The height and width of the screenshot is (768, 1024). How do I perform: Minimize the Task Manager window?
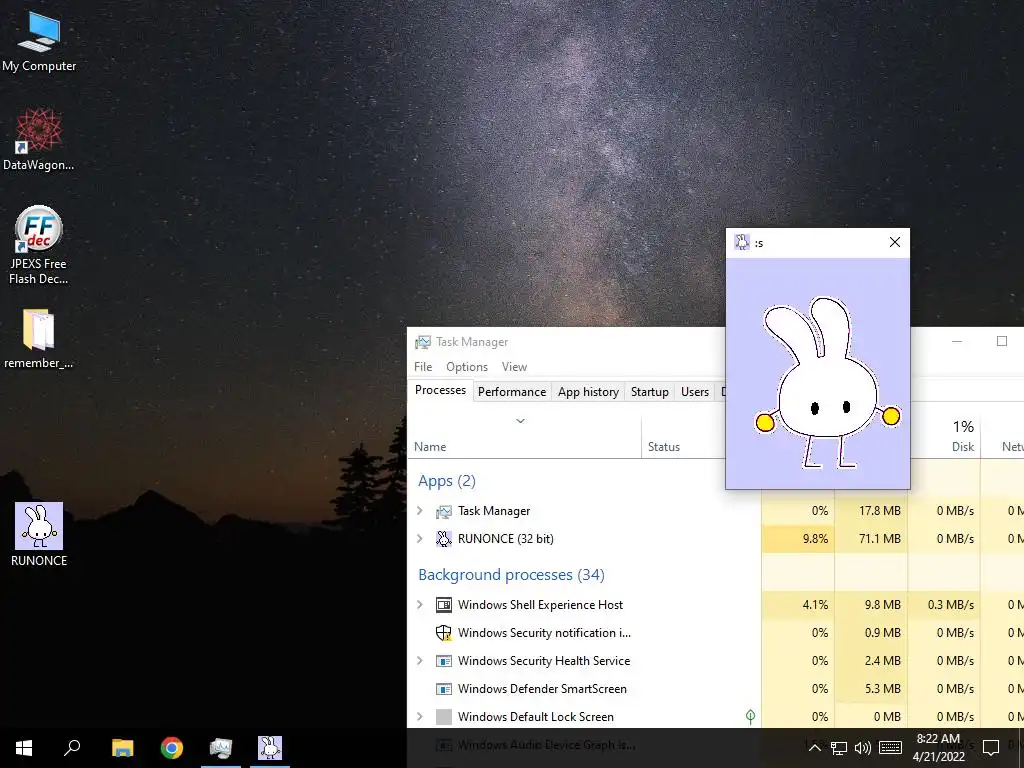click(957, 341)
